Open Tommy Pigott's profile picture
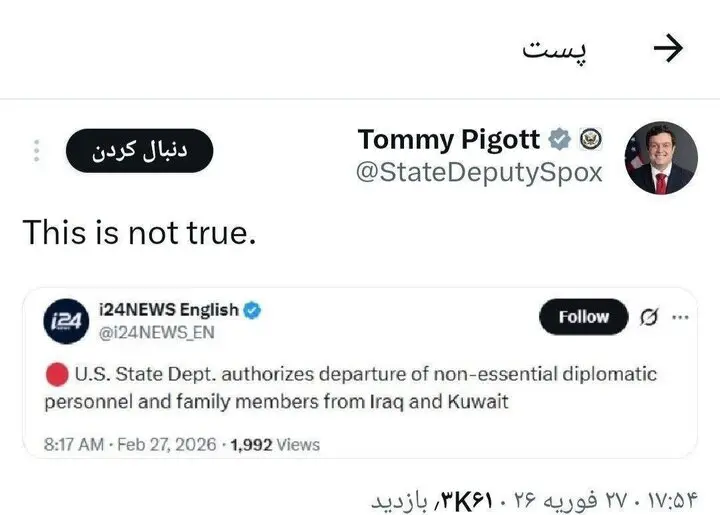 [661, 160]
